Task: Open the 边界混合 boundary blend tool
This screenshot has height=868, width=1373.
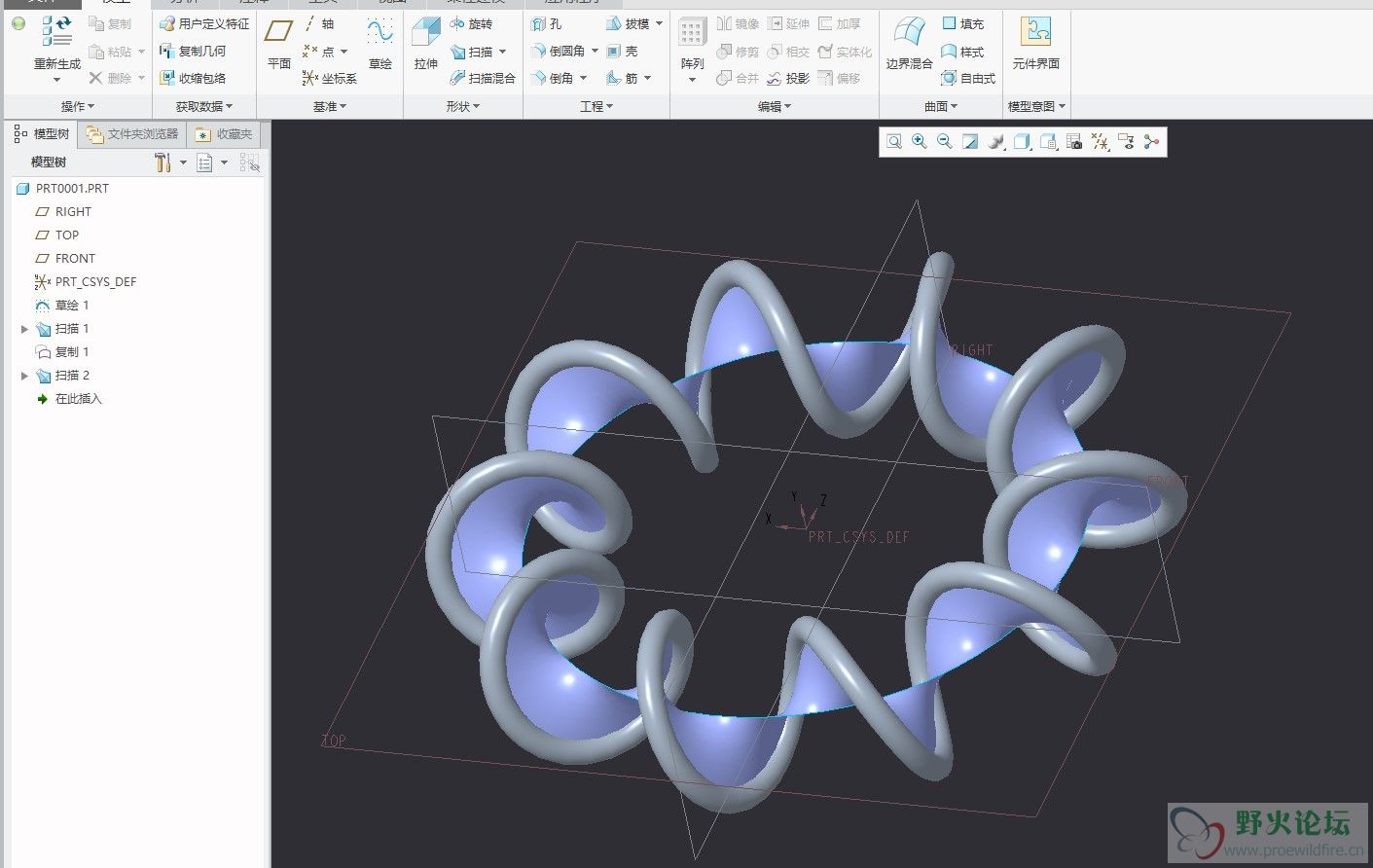Action: [909, 44]
